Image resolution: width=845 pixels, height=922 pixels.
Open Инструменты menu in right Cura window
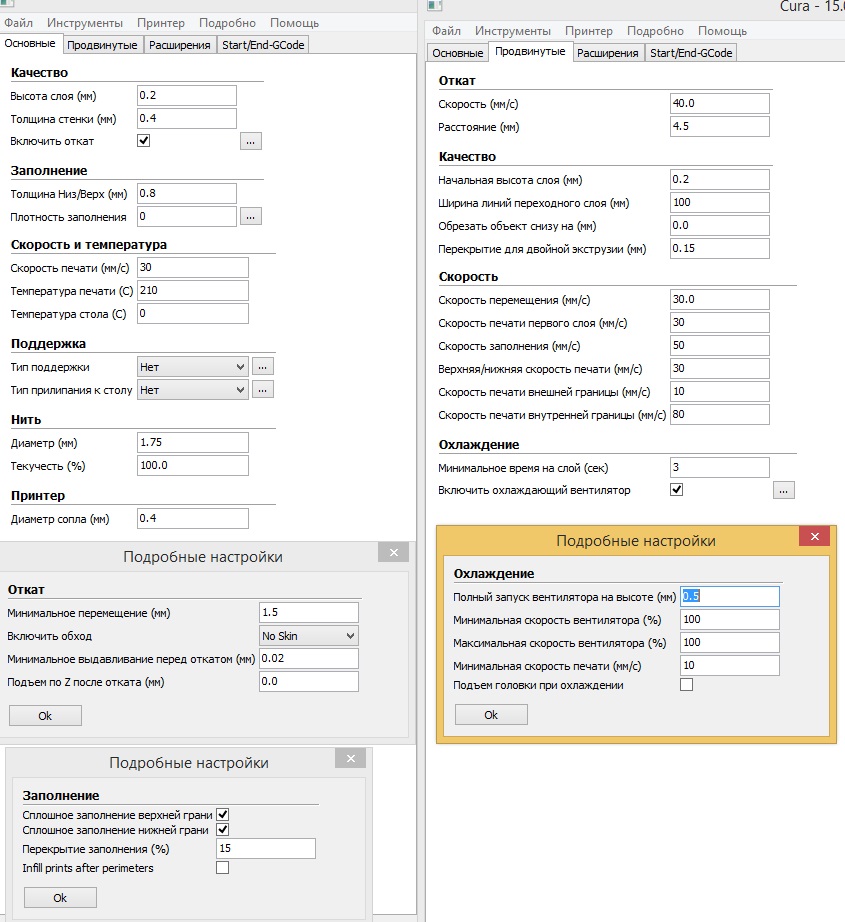513,31
